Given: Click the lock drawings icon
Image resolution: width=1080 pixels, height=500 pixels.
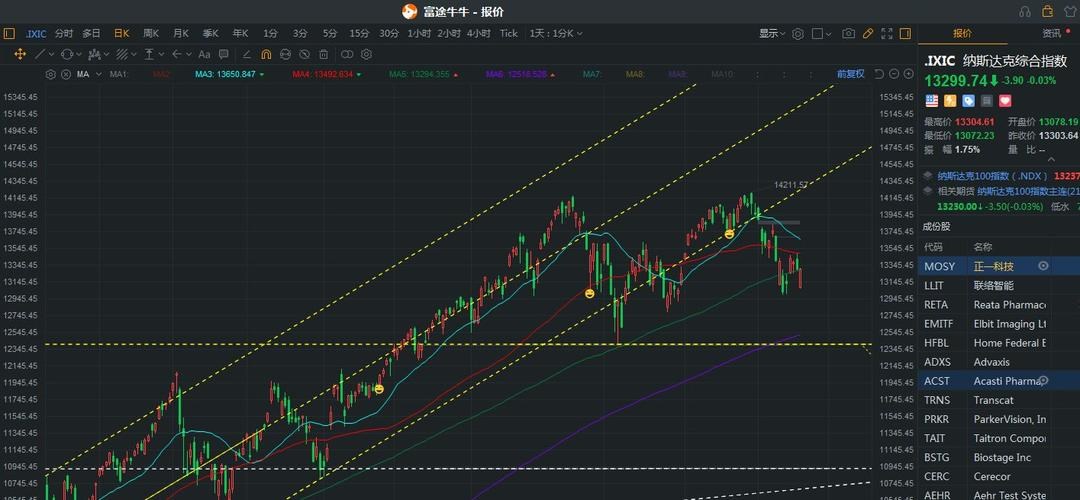Looking at the screenshot, I should 285,54.
